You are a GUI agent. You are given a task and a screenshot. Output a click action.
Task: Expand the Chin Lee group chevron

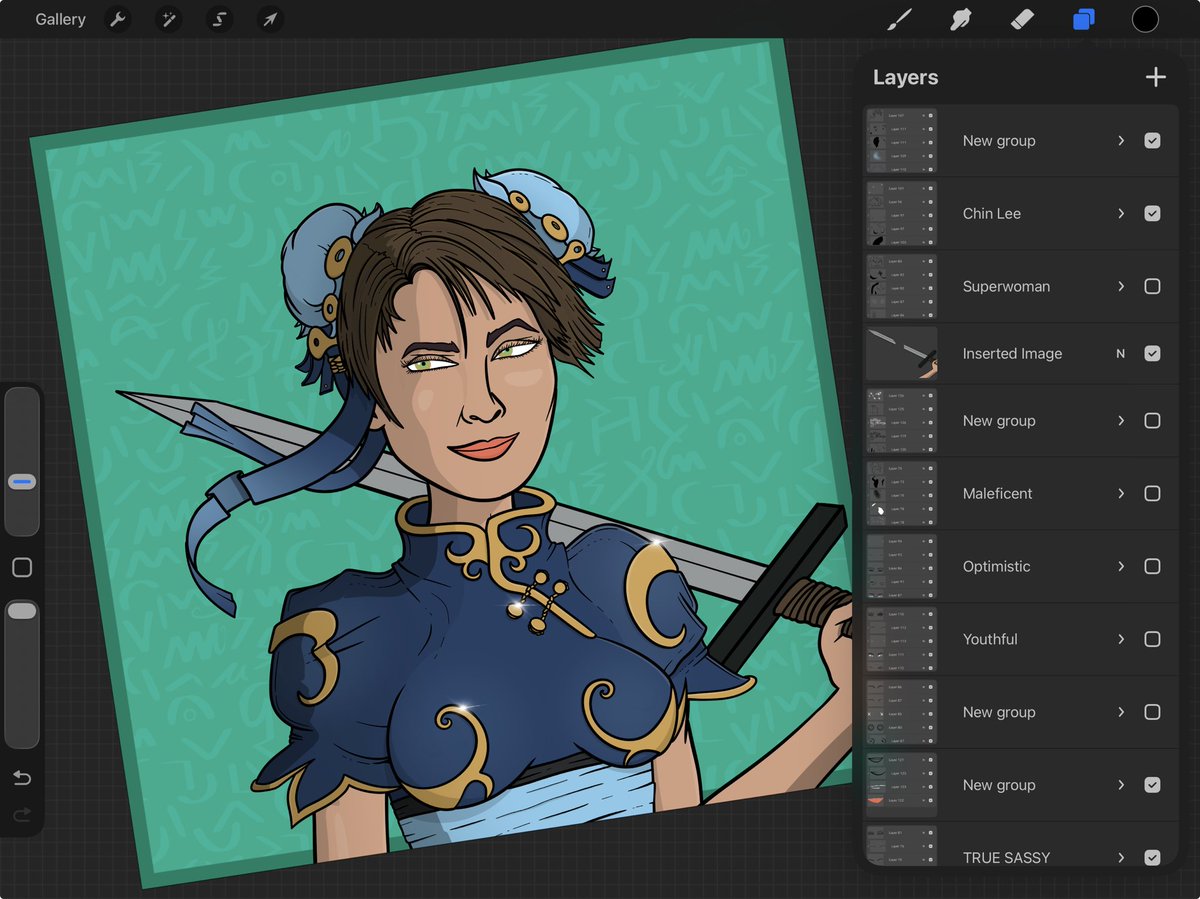pyautogui.click(x=1121, y=213)
